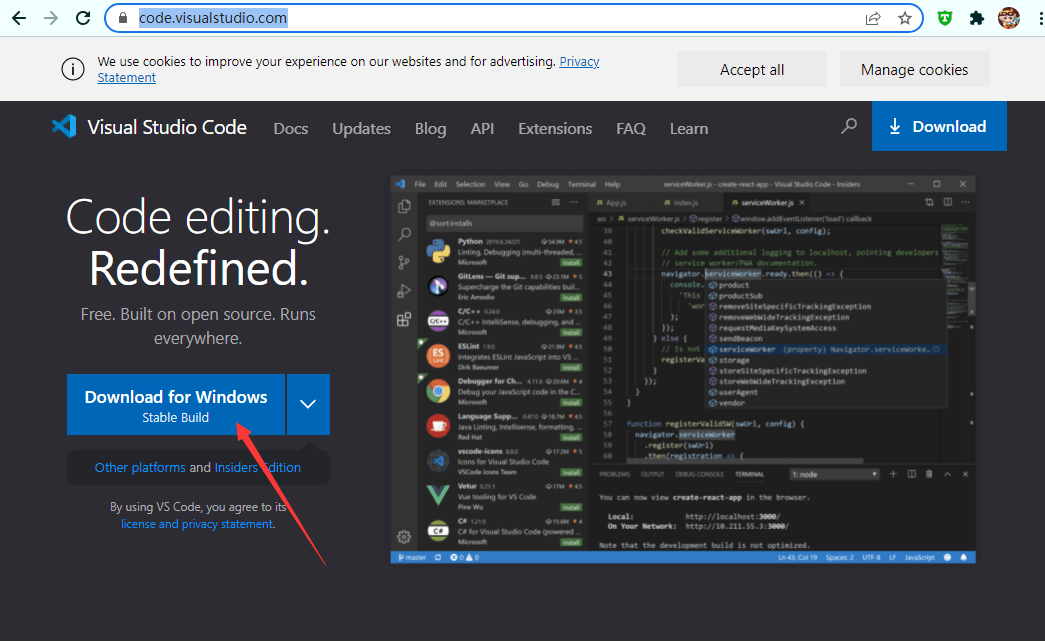Click the VS Code editor screenshot image
The height and width of the screenshot is (642, 1045).
pos(683,369)
